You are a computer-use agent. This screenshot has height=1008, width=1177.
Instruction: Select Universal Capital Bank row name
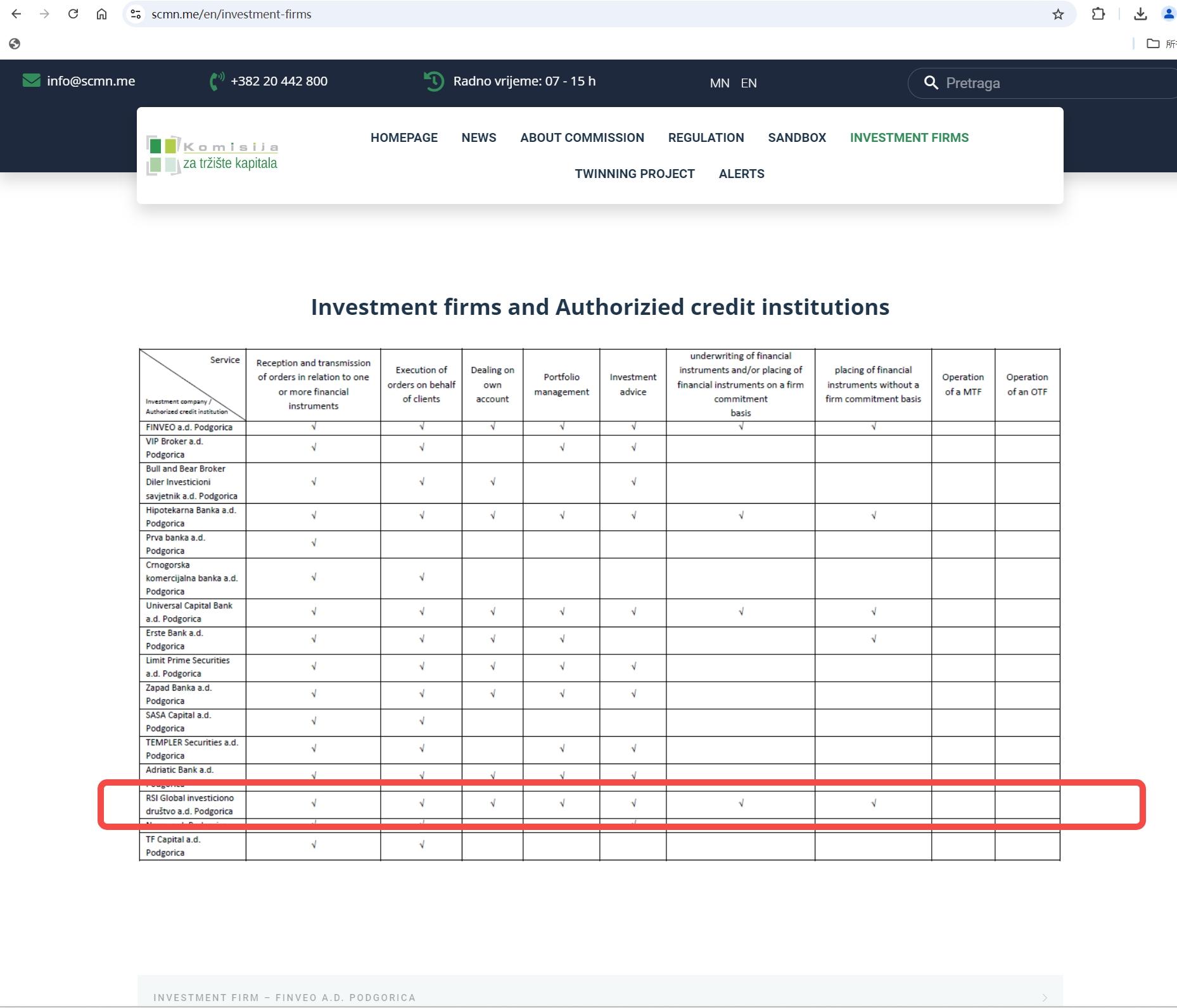click(189, 612)
